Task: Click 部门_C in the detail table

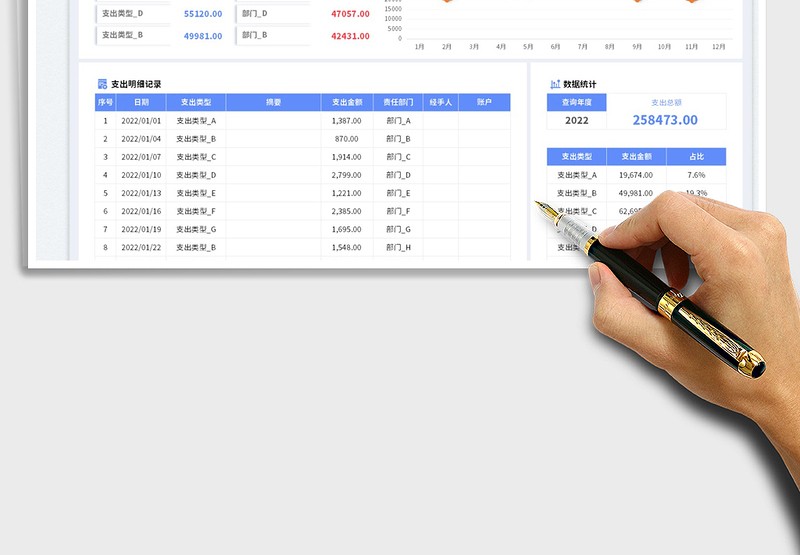Action: (x=398, y=157)
